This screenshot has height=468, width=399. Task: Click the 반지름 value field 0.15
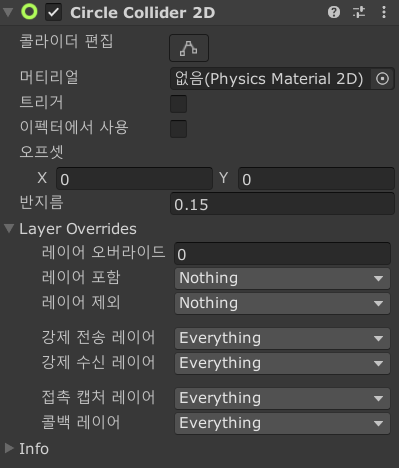coord(282,204)
